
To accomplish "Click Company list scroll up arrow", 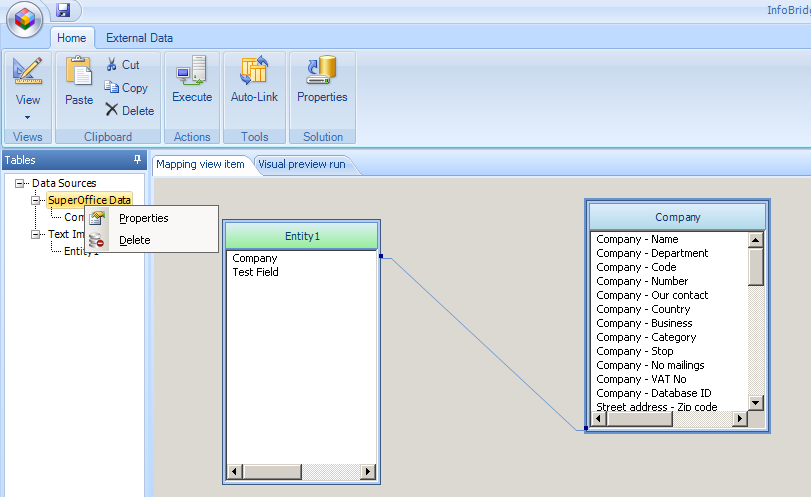I will click(756, 240).
